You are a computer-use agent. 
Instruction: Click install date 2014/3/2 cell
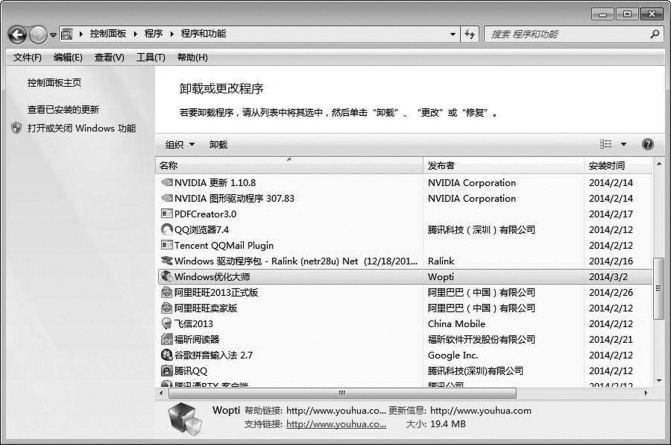(x=608, y=277)
